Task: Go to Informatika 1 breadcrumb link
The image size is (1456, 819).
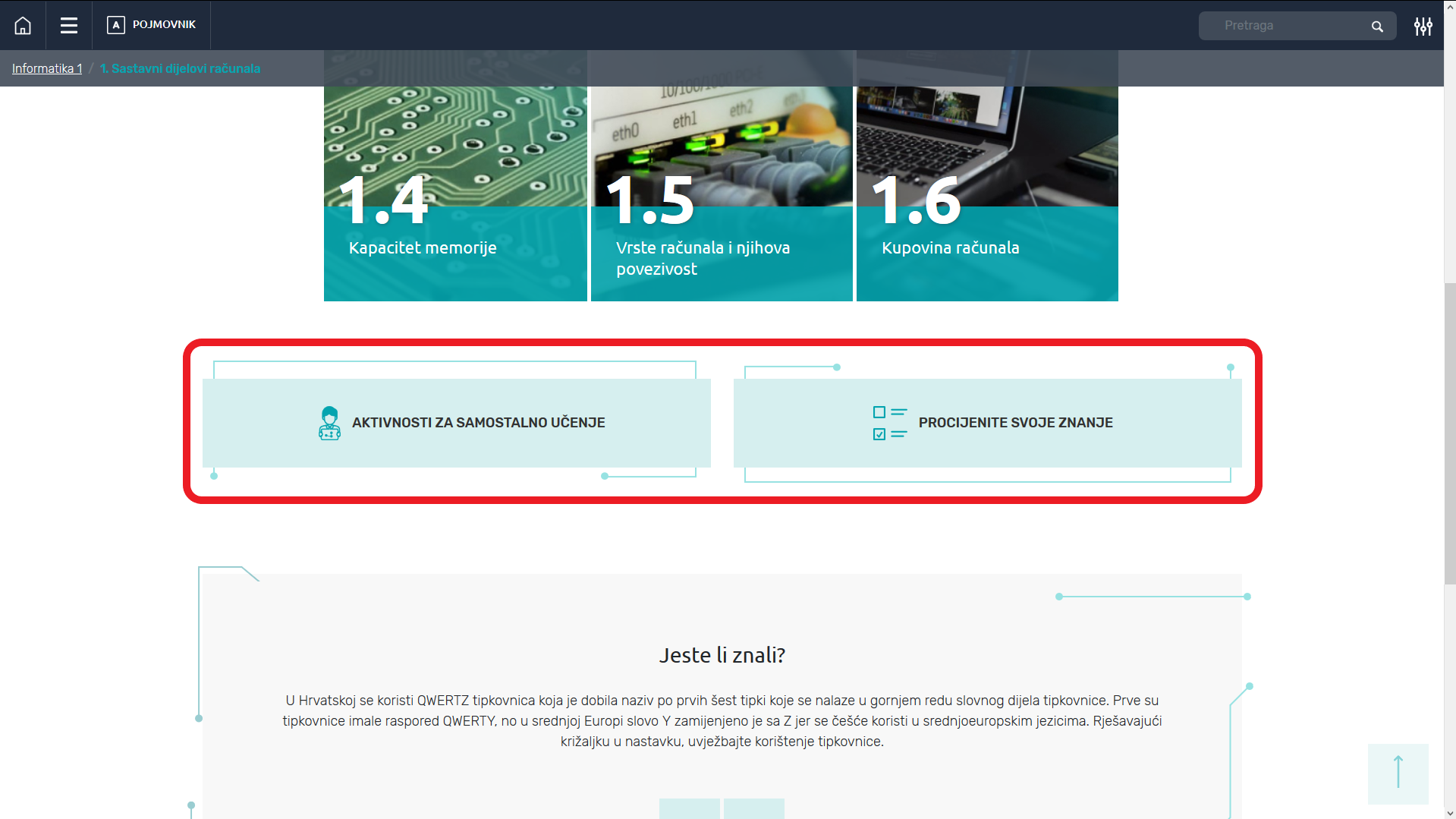Action: 47,68
